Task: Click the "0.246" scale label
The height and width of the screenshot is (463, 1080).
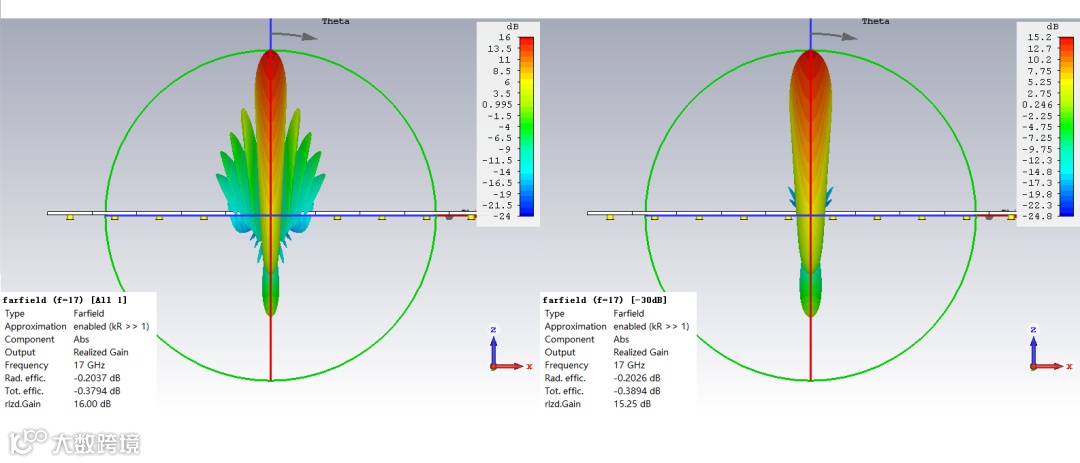Action: 1037,105
